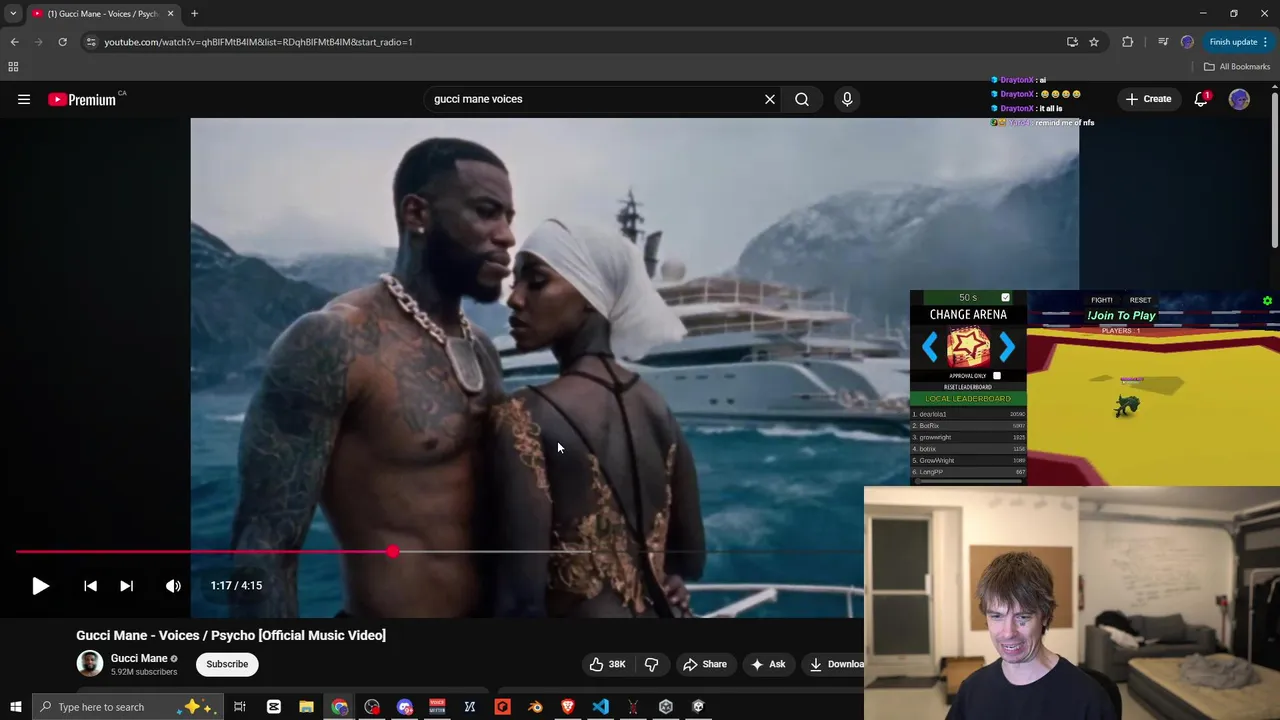Download the video

pos(837,664)
